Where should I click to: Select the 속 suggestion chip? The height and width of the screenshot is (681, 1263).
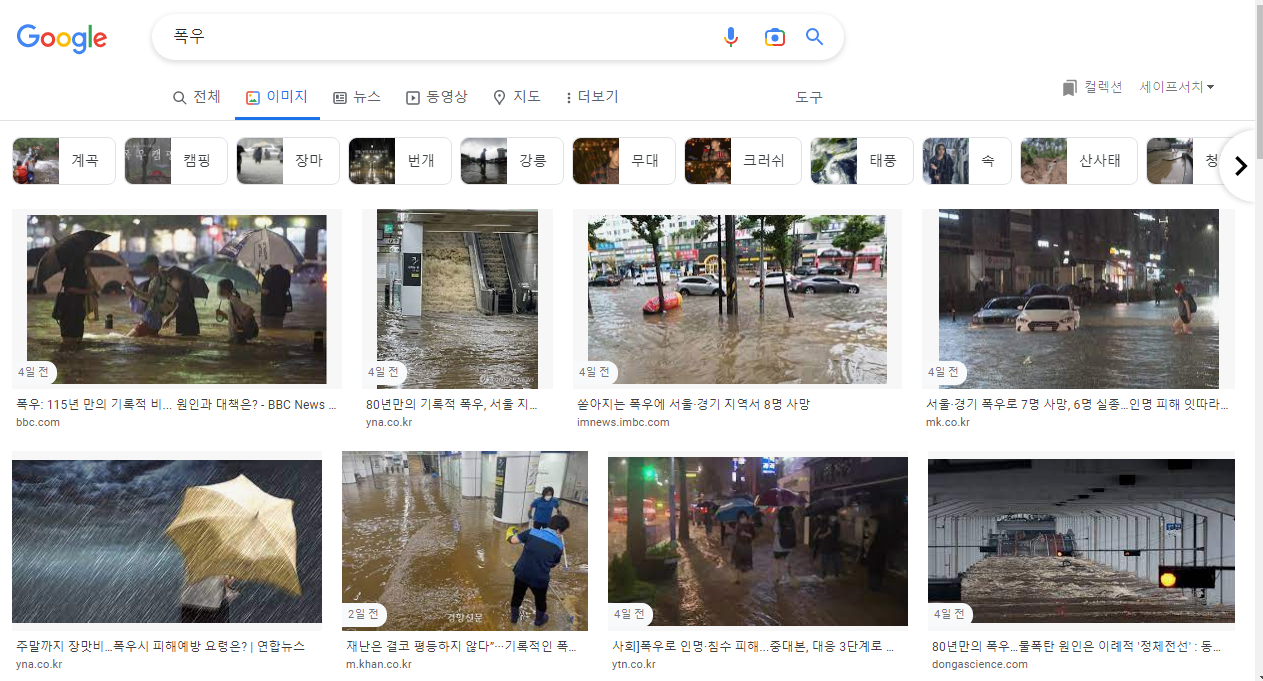[x=967, y=161]
